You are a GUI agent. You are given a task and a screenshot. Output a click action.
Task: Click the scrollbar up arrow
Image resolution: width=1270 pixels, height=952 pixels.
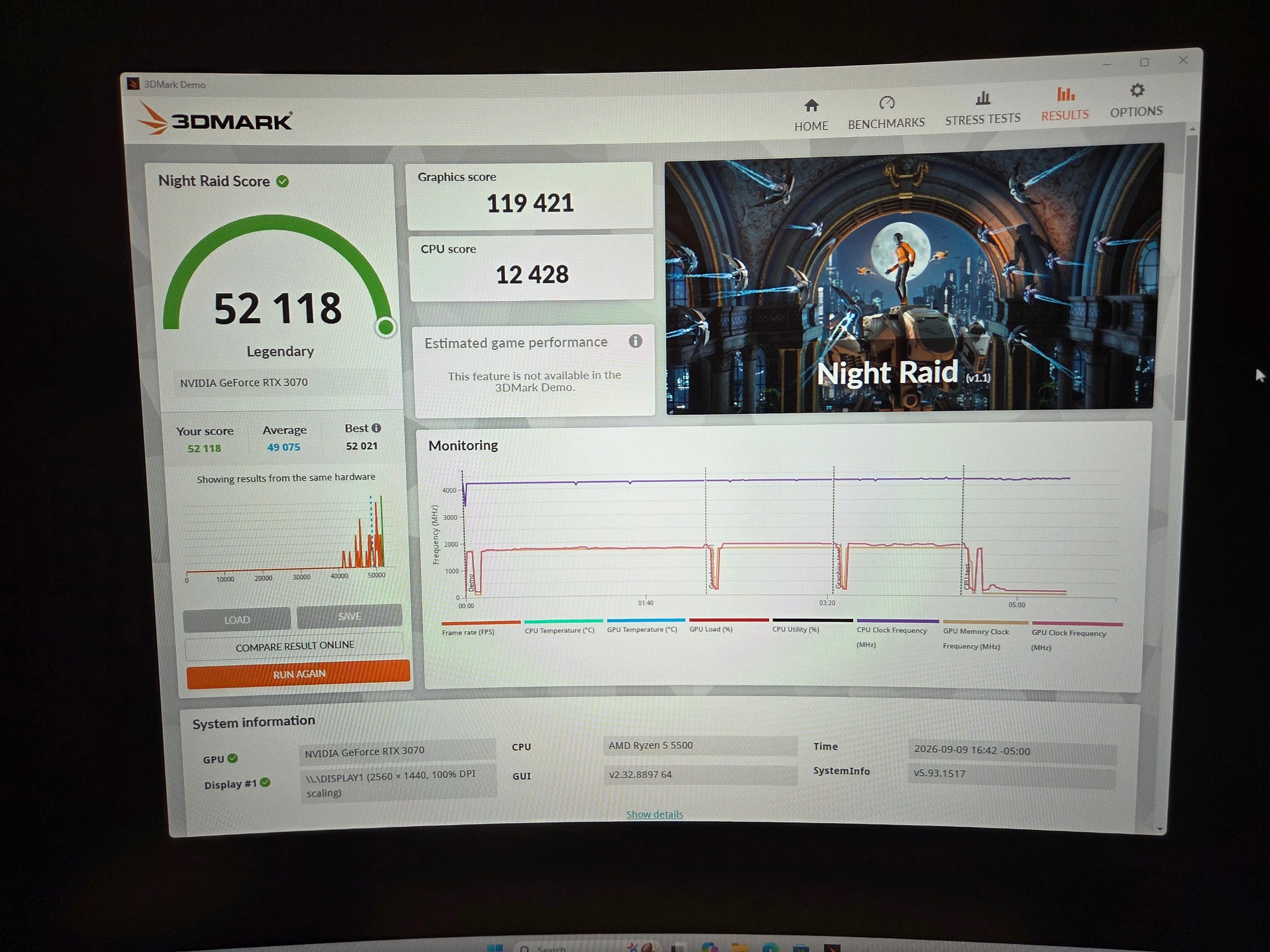pos(1192,129)
